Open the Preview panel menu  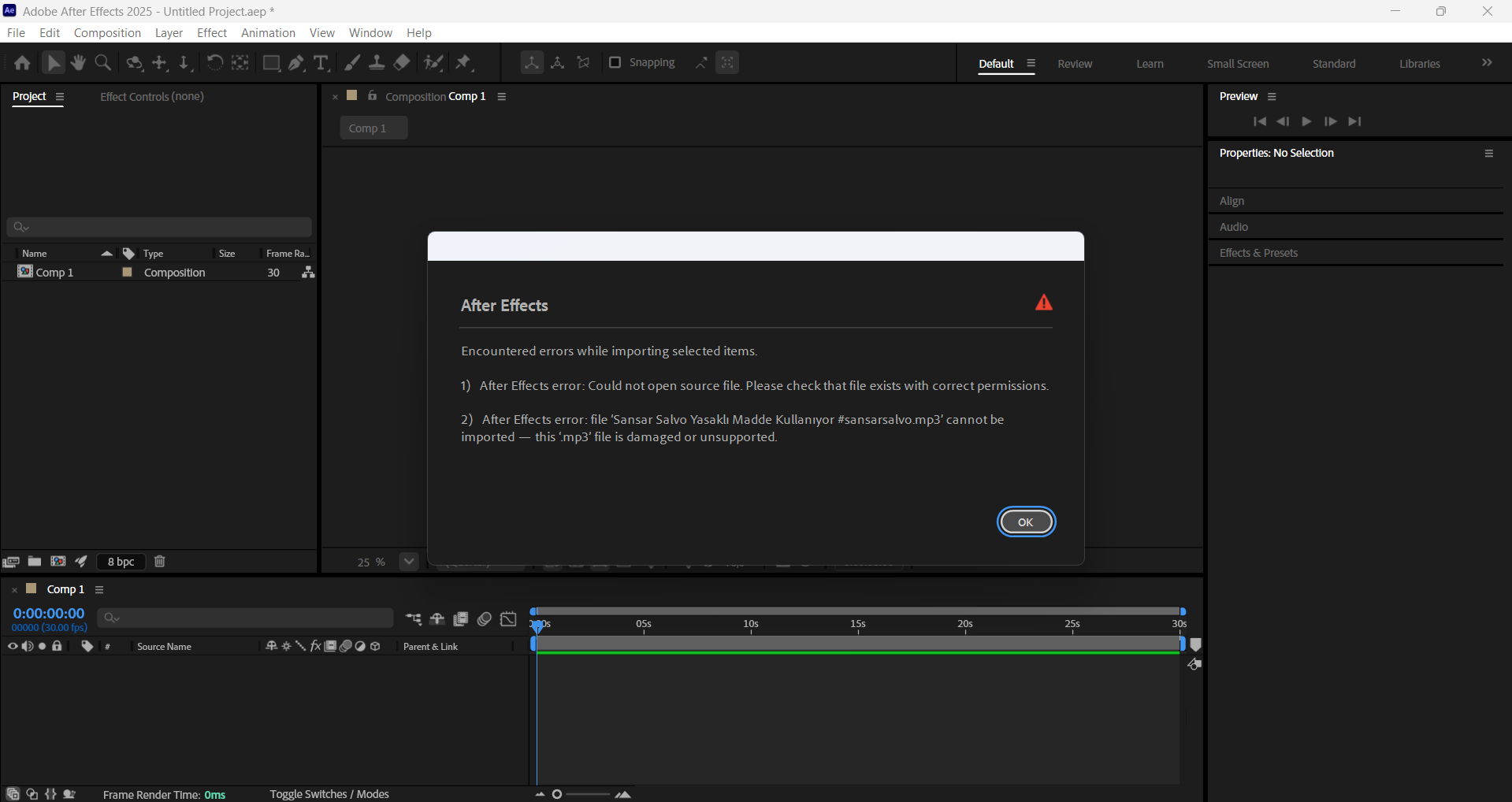click(x=1272, y=97)
